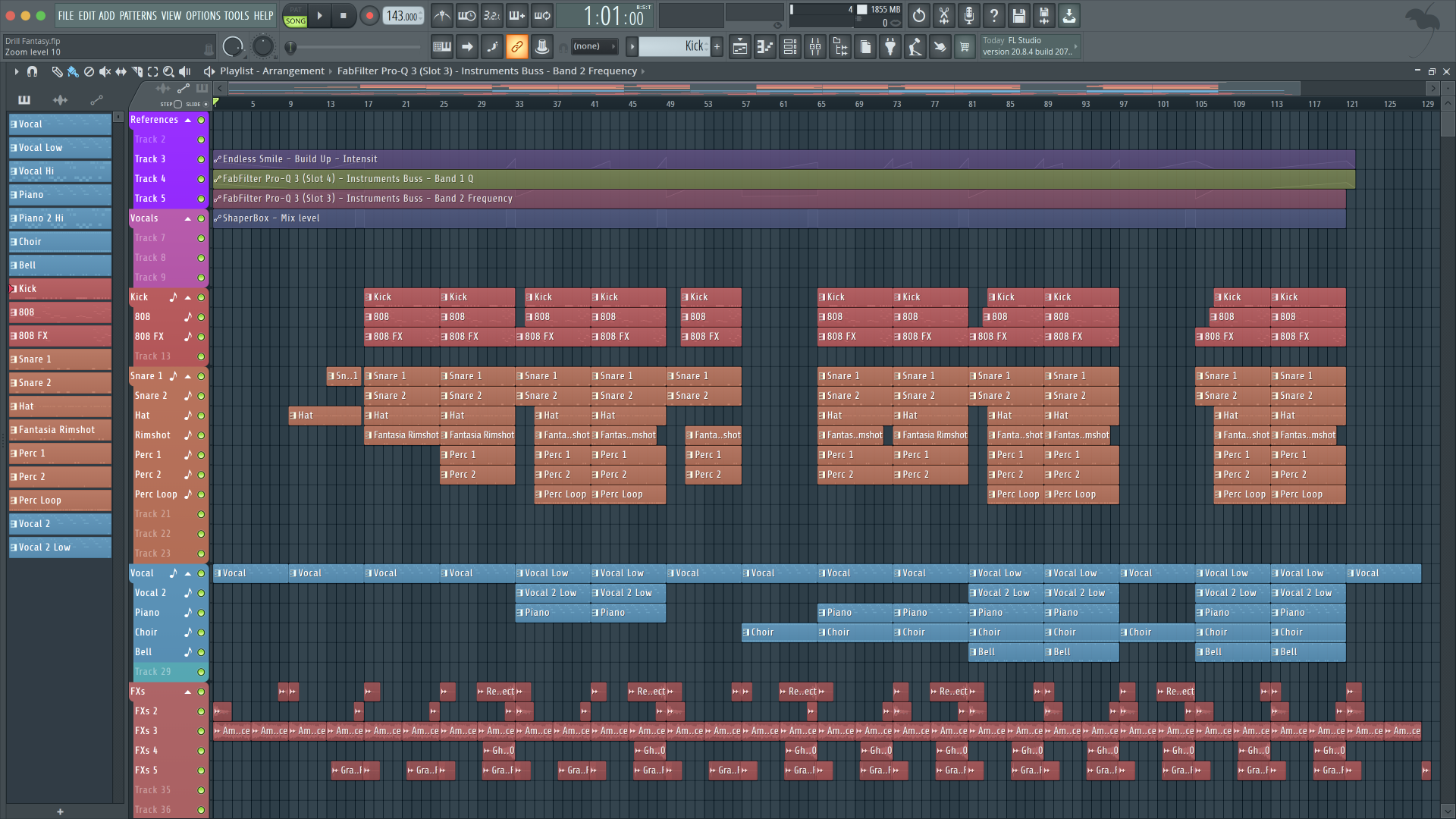Image resolution: width=1456 pixels, height=819 pixels.
Task: Select the playlist mute tool speaker icon
Action: (105, 71)
